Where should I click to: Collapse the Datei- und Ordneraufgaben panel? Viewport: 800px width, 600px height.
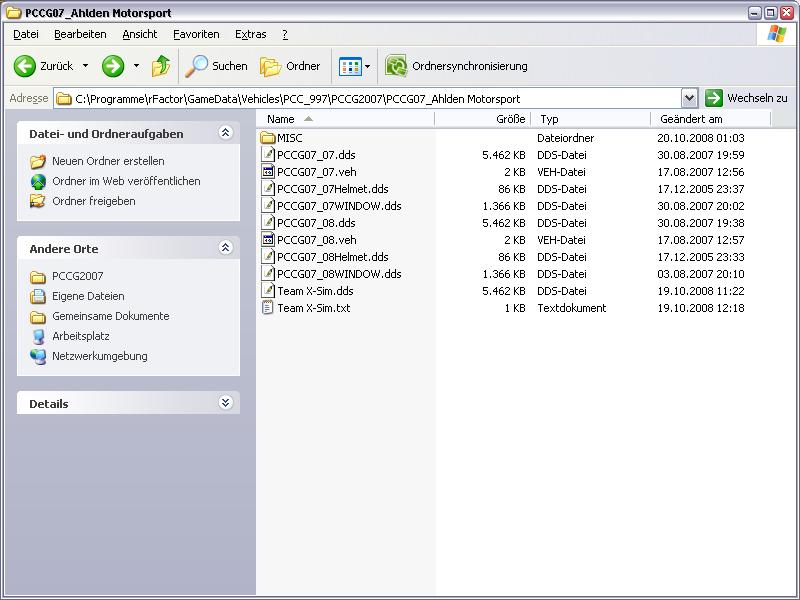226,133
